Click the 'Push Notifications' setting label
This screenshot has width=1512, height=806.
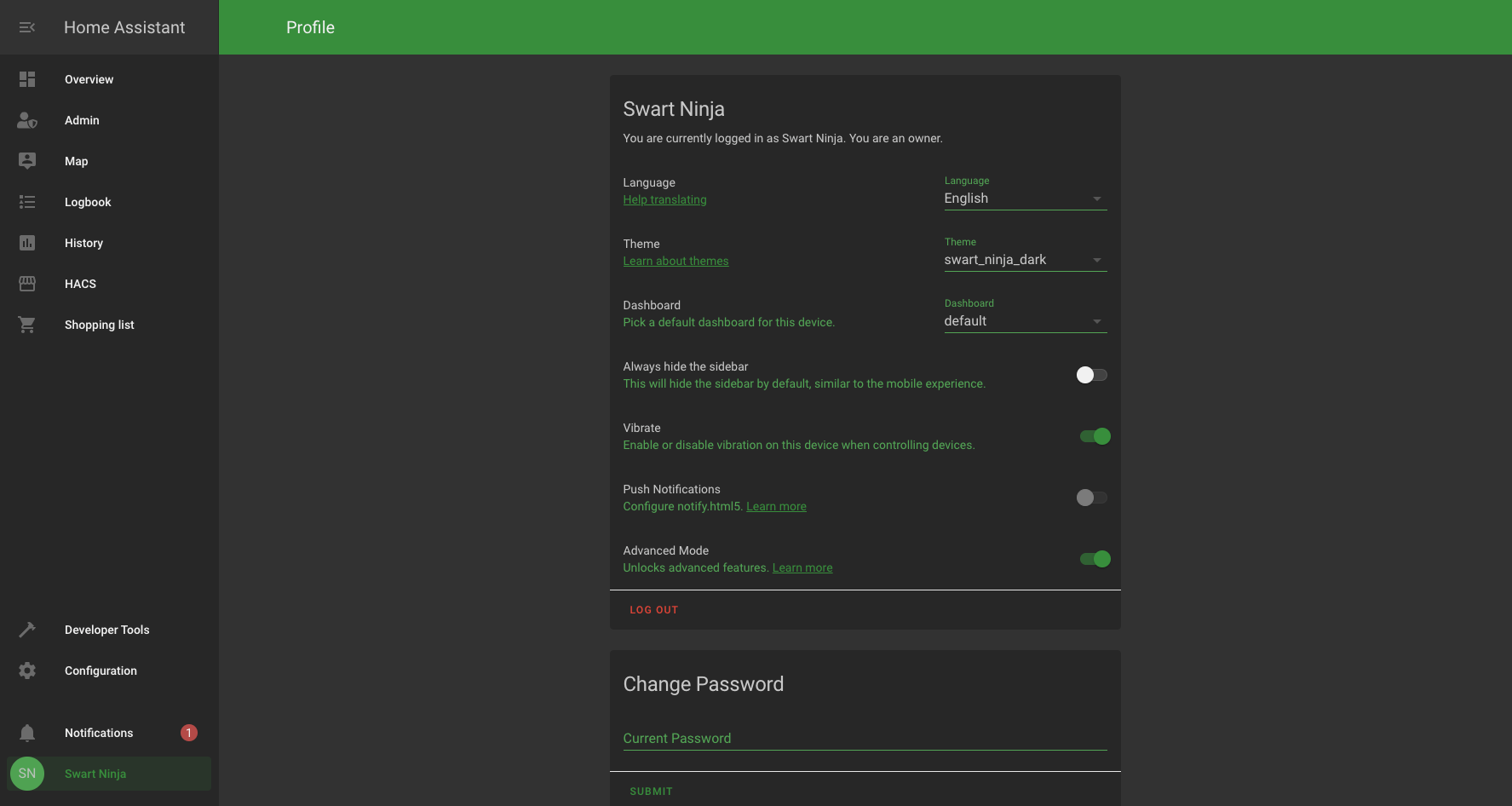coord(671,489)
